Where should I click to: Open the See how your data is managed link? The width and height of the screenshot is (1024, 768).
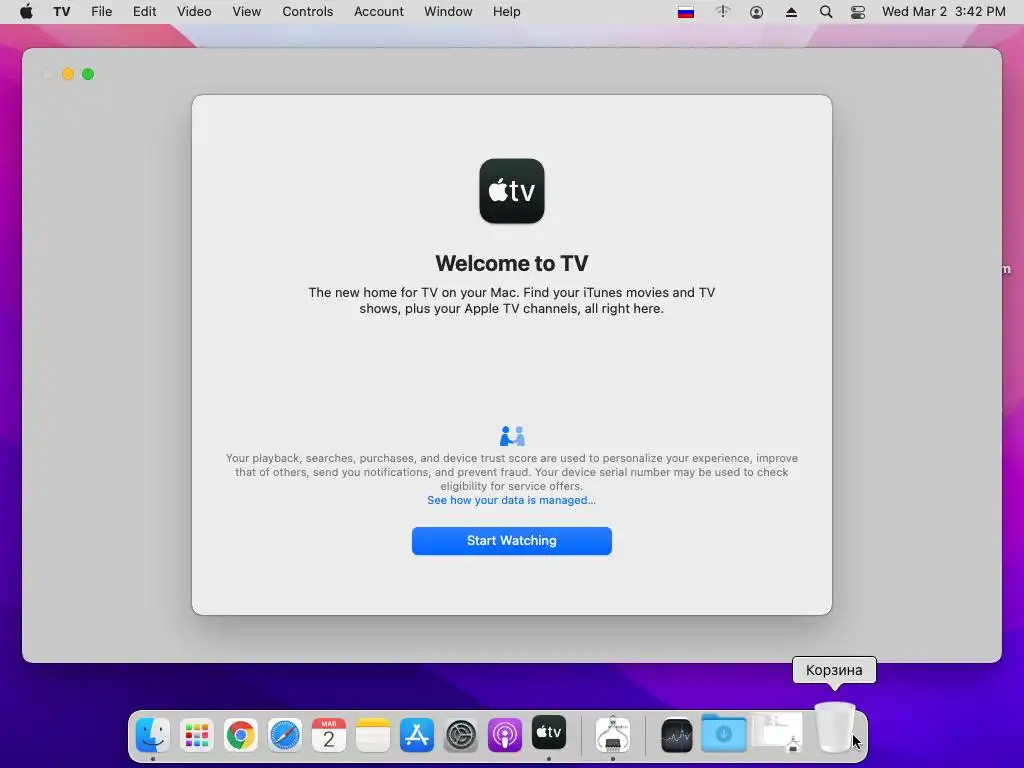511,500
